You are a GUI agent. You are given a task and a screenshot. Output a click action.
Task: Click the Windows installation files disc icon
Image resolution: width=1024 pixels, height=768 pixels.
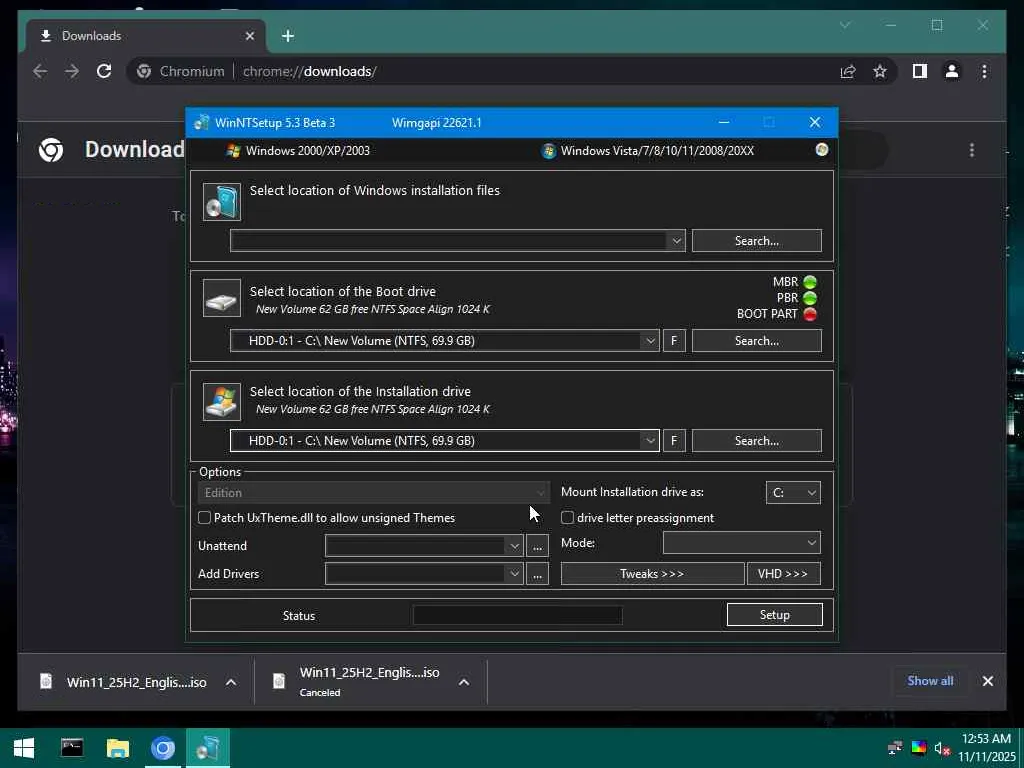[222, 201]
